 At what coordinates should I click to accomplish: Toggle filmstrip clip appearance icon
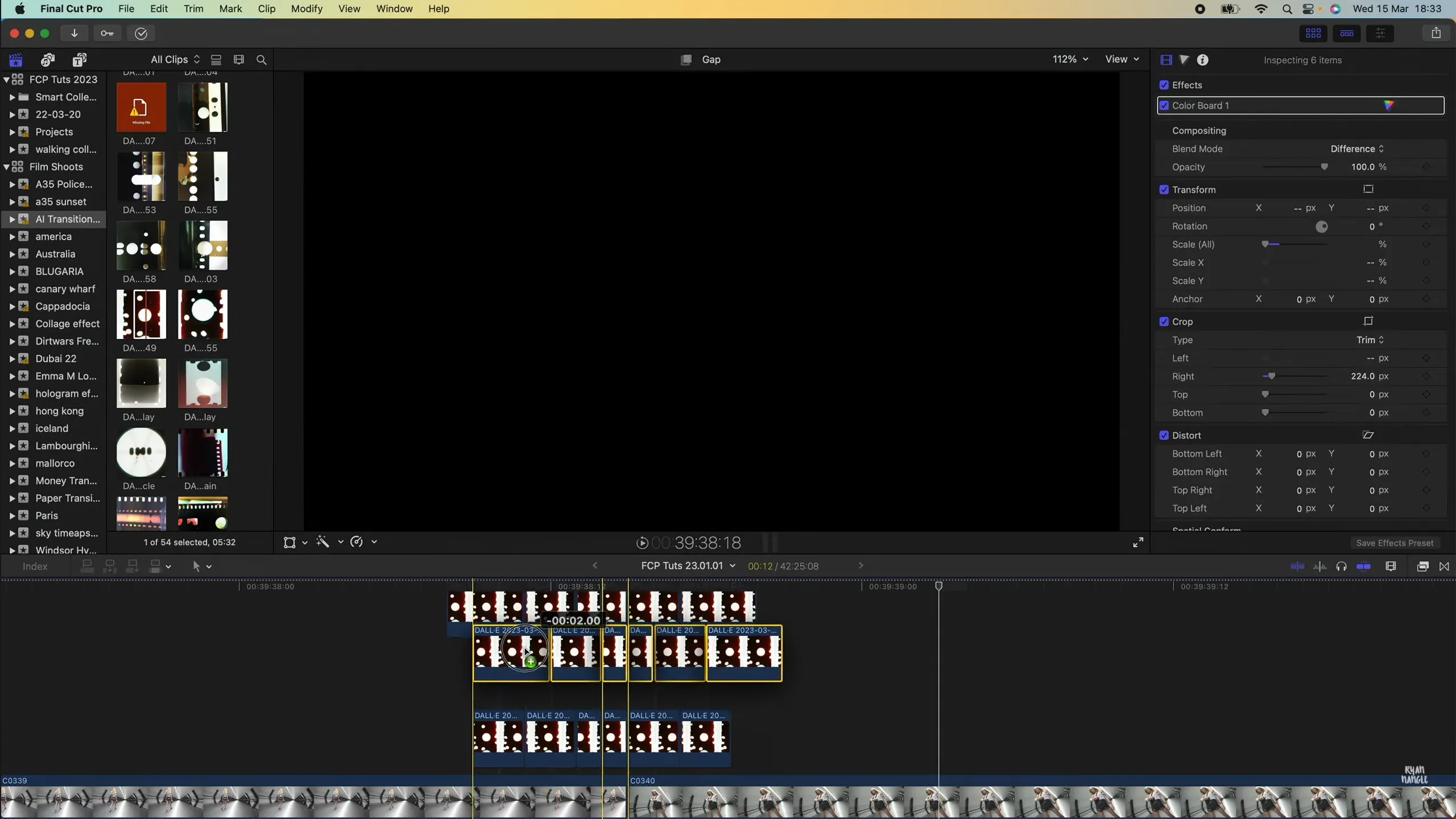coord(239,60)
